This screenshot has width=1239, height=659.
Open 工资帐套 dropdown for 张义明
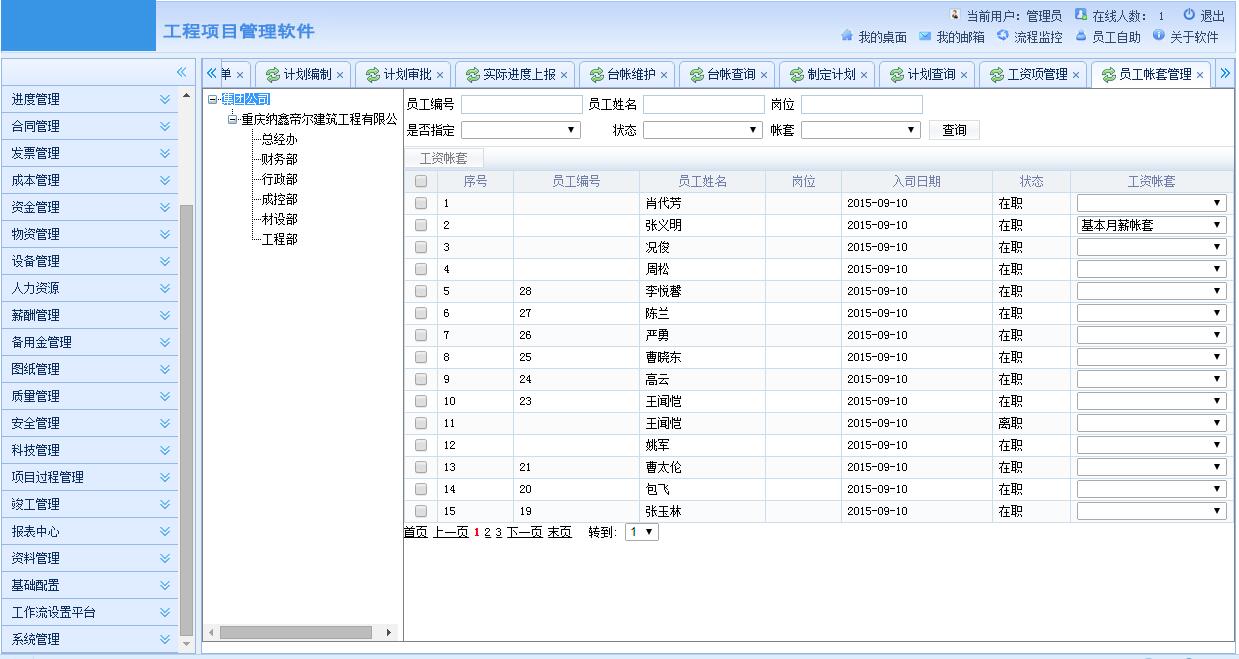1151,225
